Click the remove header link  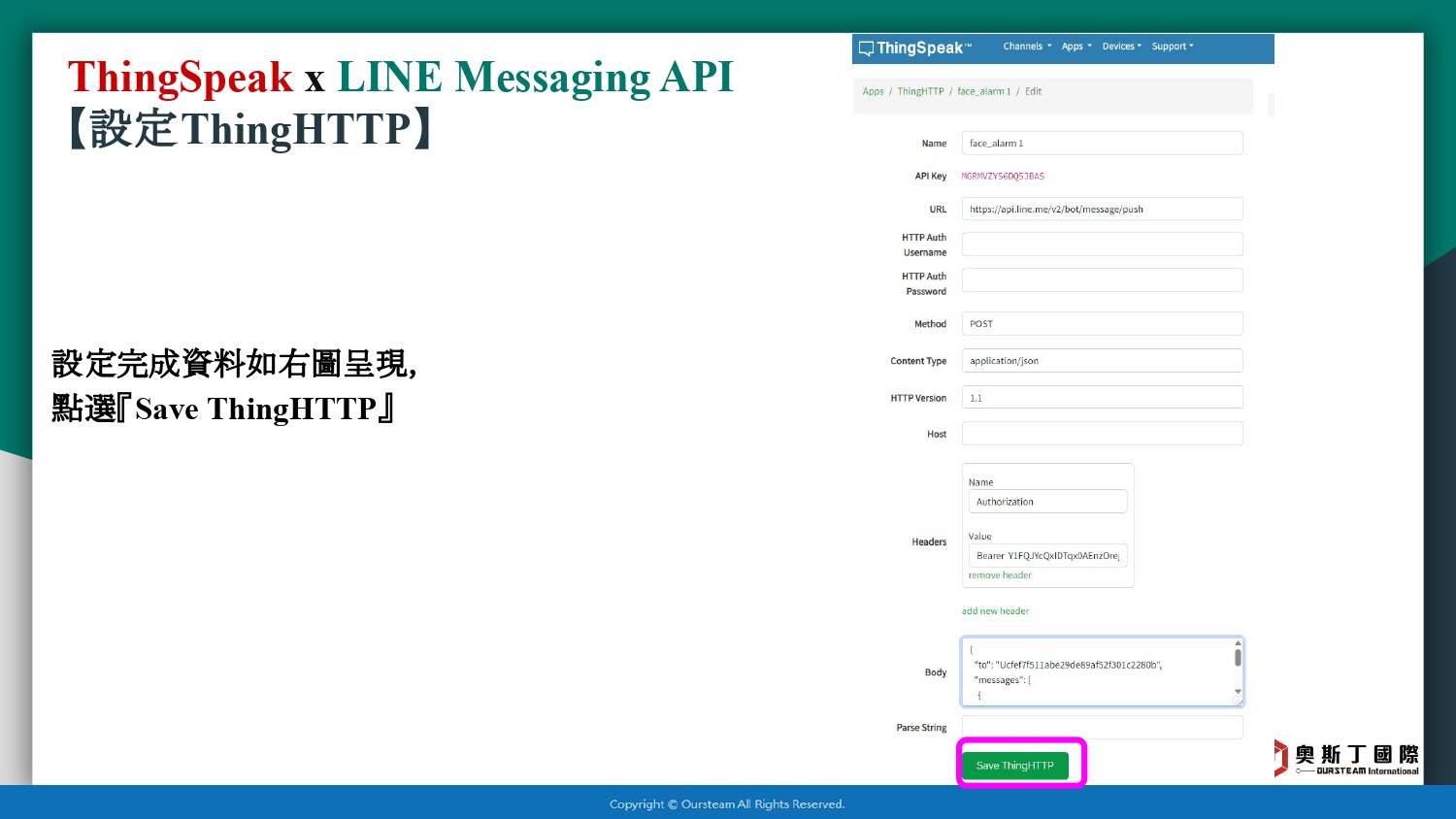coord(1000,575)
